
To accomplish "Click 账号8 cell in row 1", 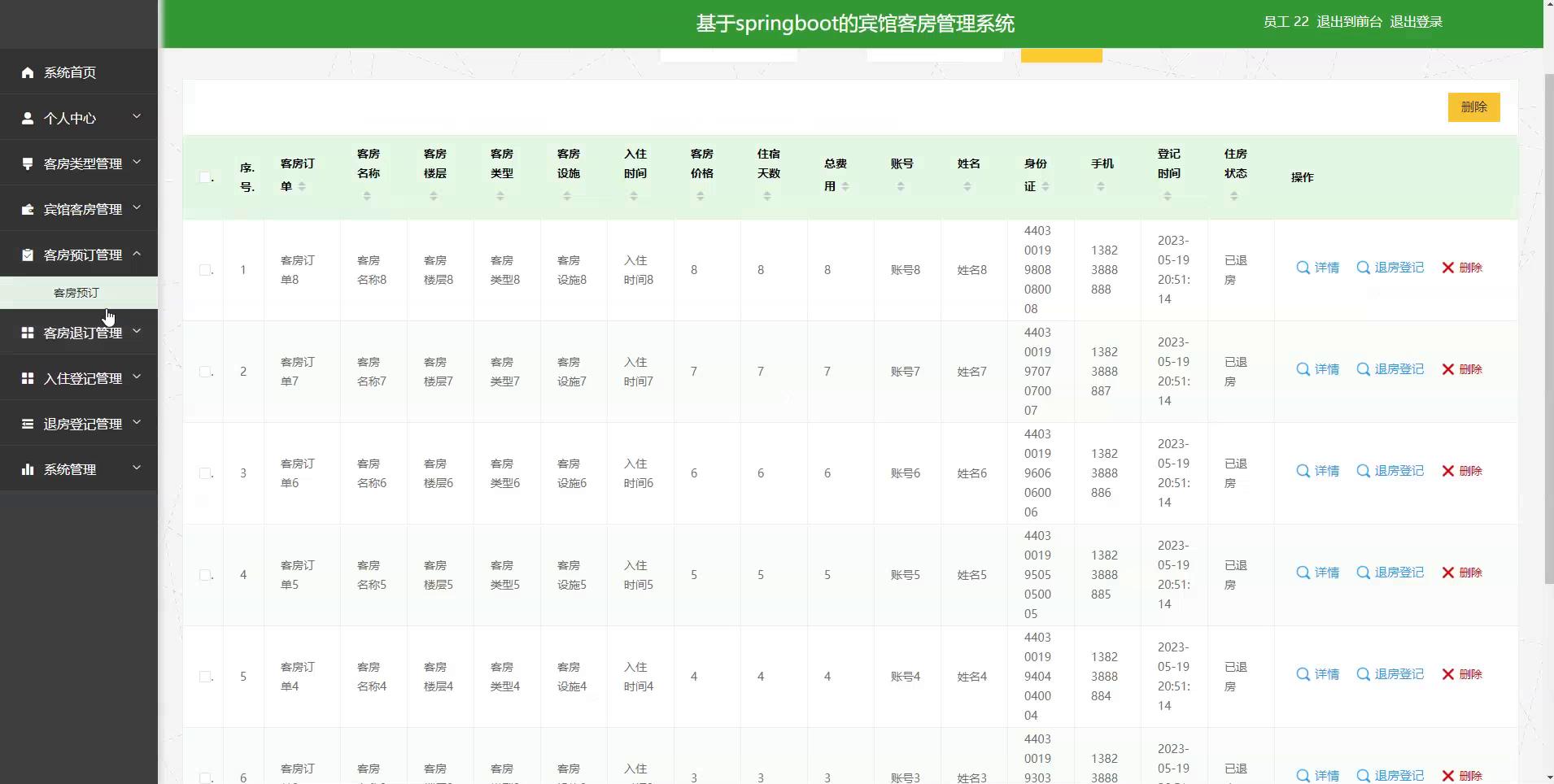I will [905, 270].
